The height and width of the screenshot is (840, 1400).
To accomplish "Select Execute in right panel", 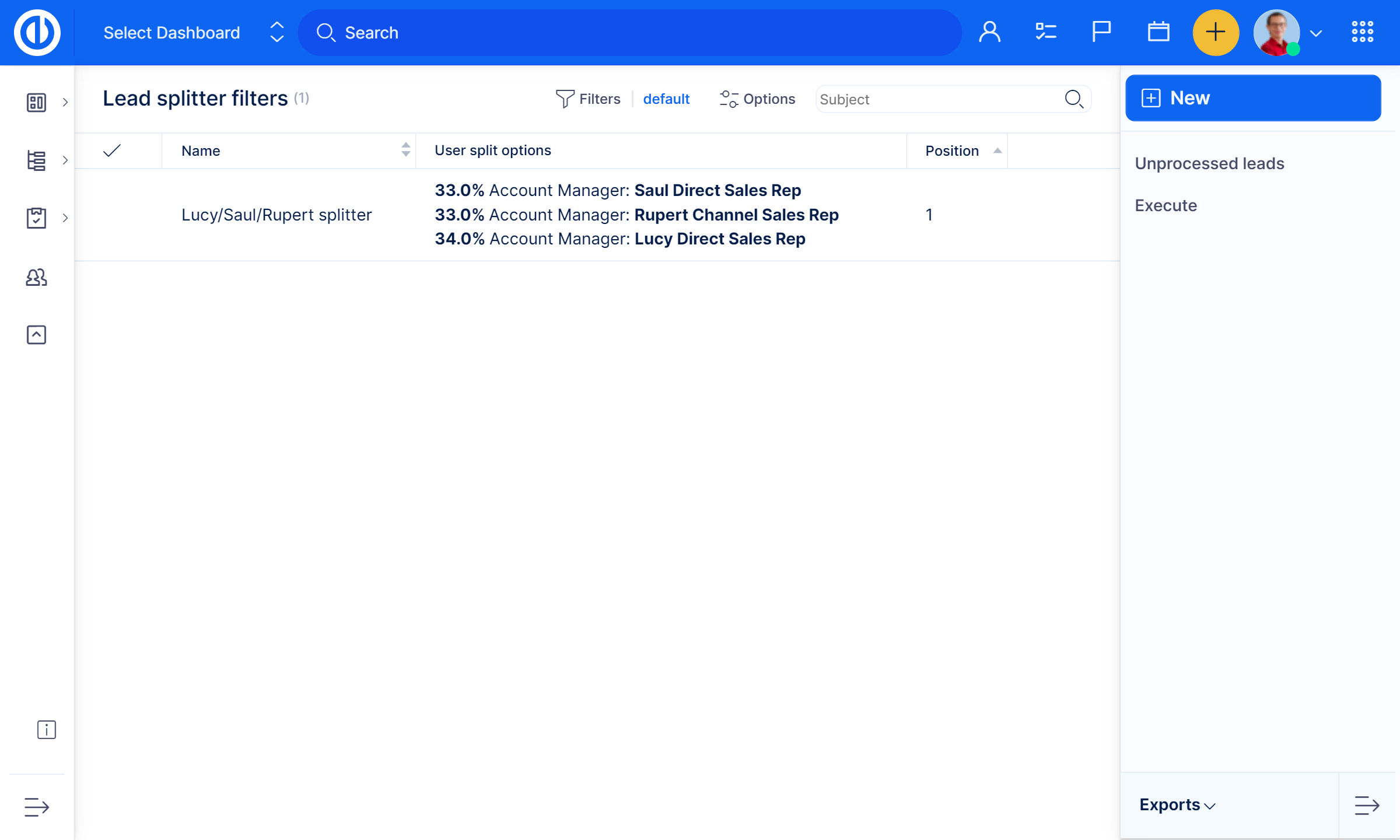I will [1165, 205].
